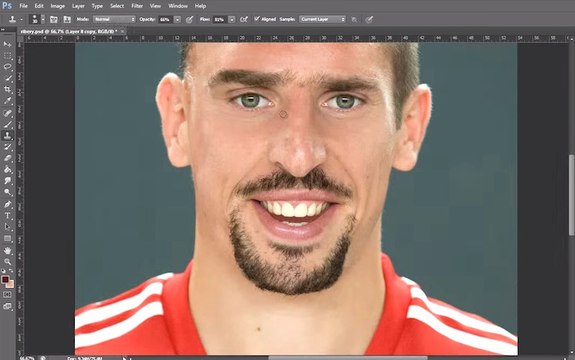Change the screen mode

[x=7, y=306]
